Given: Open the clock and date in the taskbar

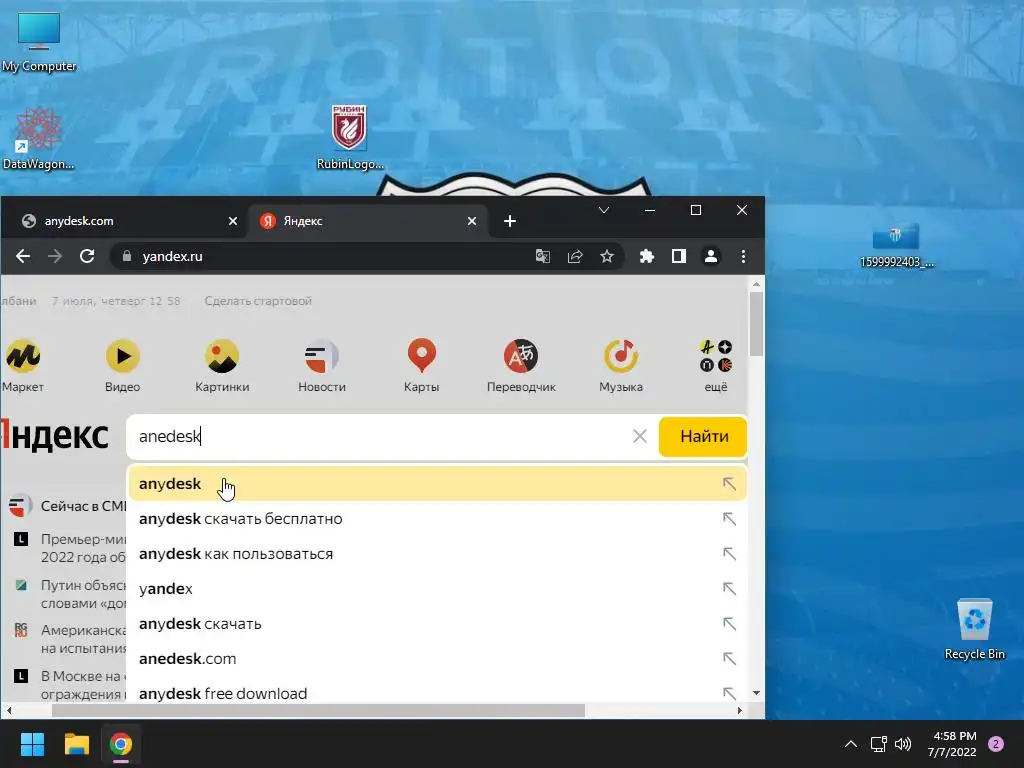Looking at the screenshot, I should coord(952,744).
